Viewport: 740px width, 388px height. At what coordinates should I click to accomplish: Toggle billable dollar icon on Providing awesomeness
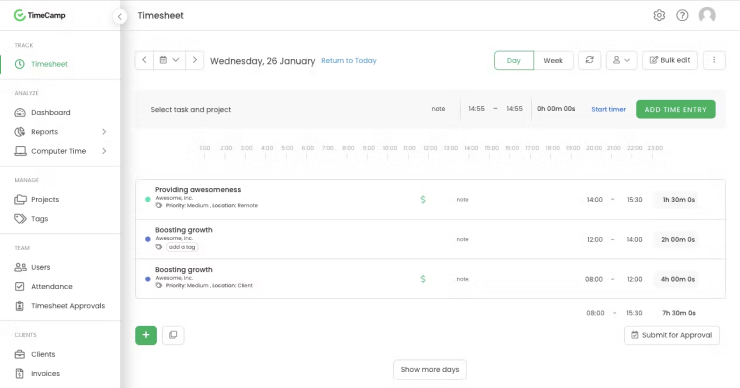pos(423,200)
